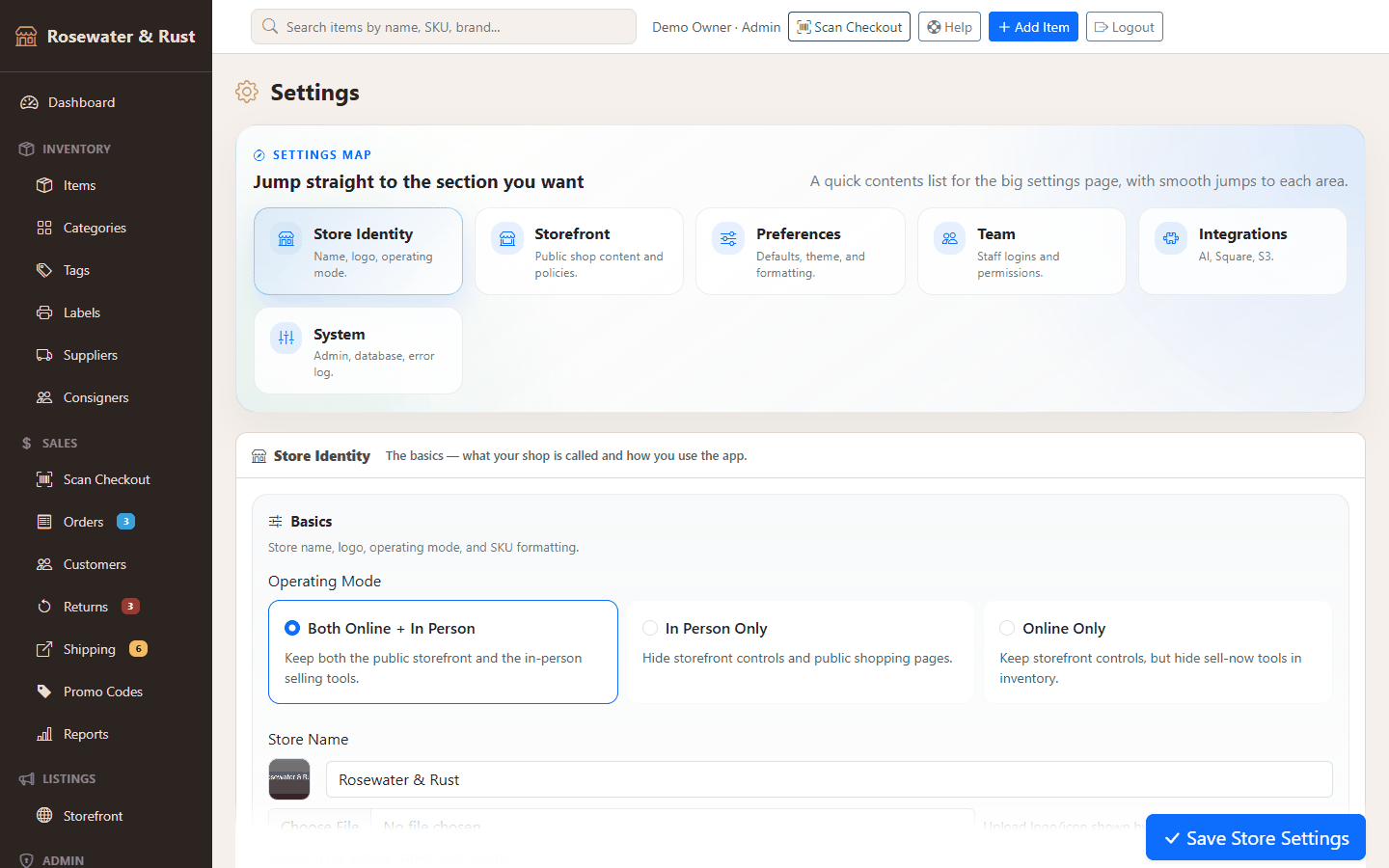The width and height of the screenshot is (1389, 868).
Task: Click the Reports bar chart icon
Action: point(44,734)
